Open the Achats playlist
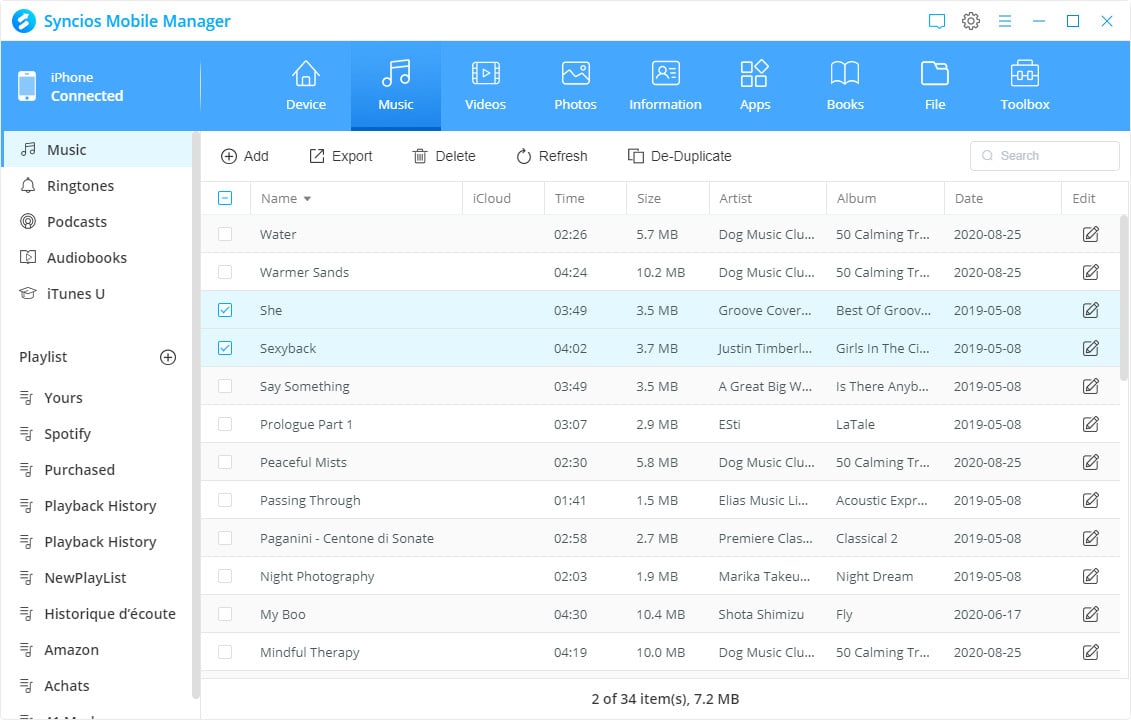The image size is (1131, 720). 97,686
